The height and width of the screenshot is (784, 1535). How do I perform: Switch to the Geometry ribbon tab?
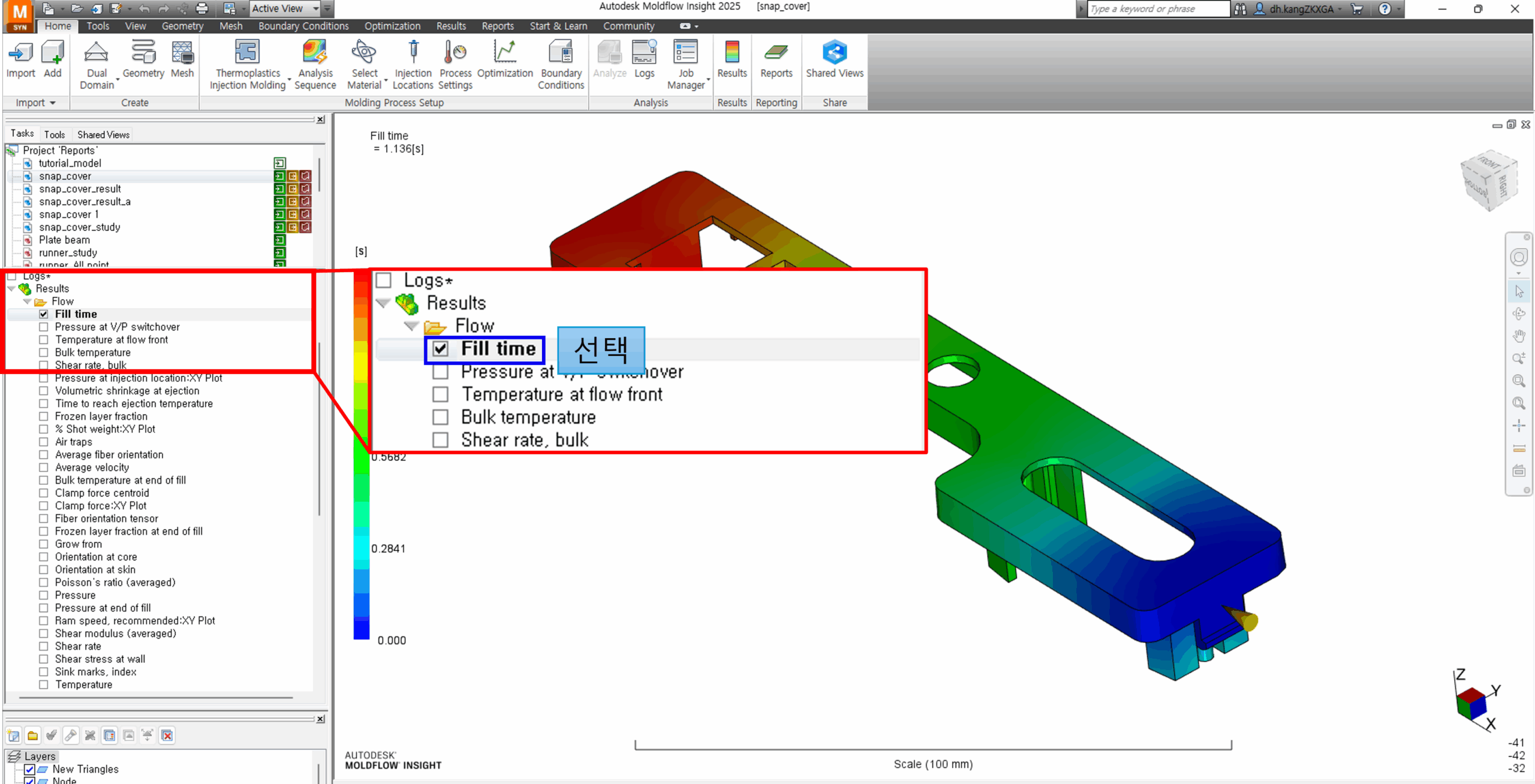pyautogui.click(x=182, y=26)
